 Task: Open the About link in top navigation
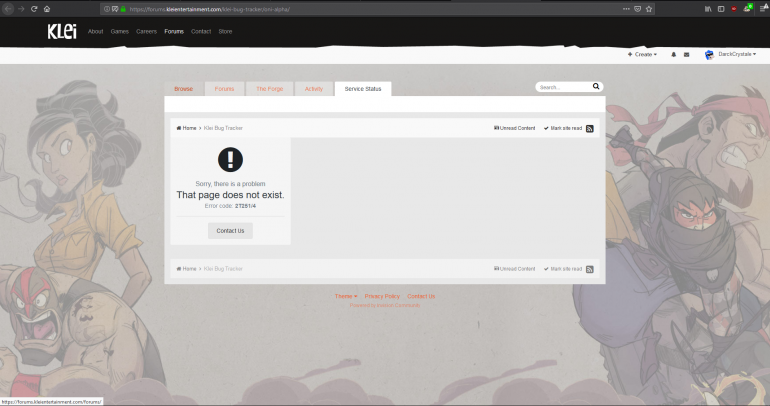[x=95, y=31]
